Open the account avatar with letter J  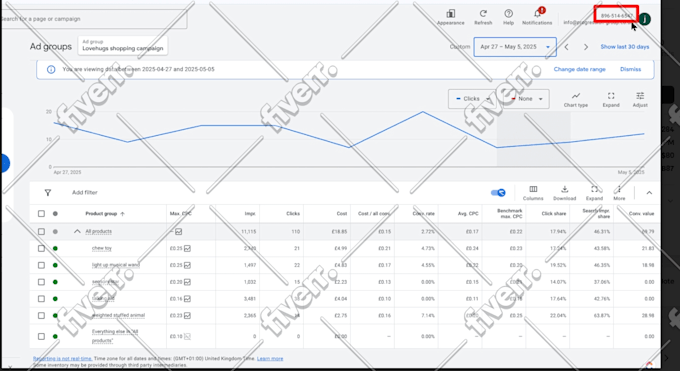645,19
